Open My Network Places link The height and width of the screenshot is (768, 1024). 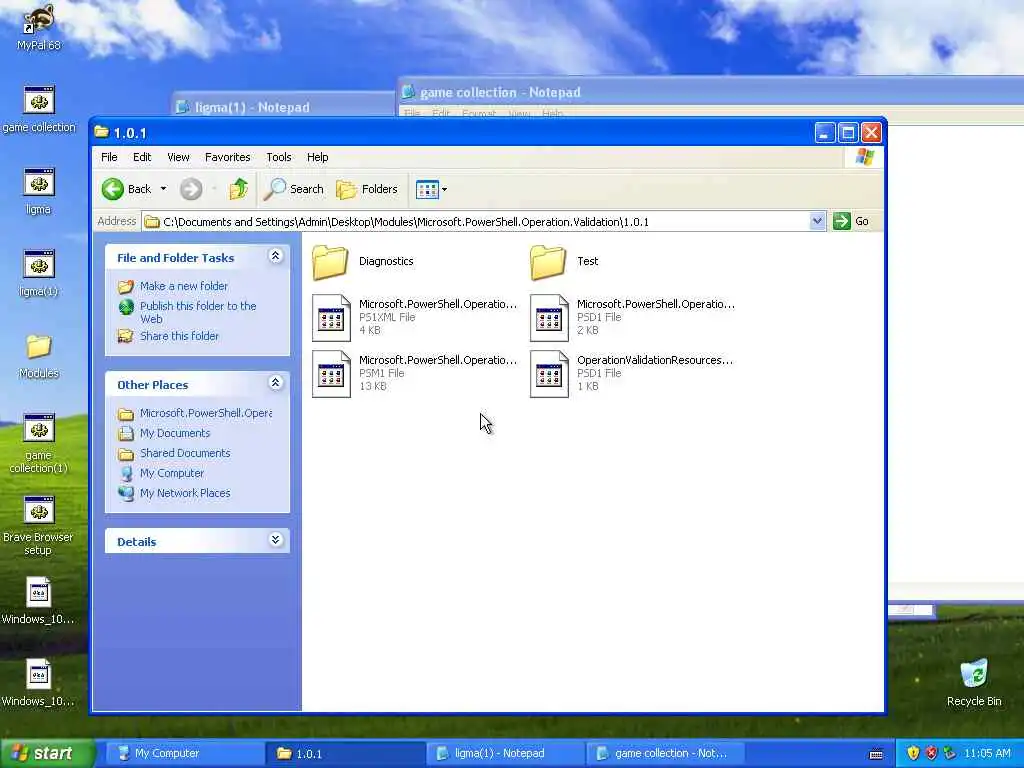[185, 493]
